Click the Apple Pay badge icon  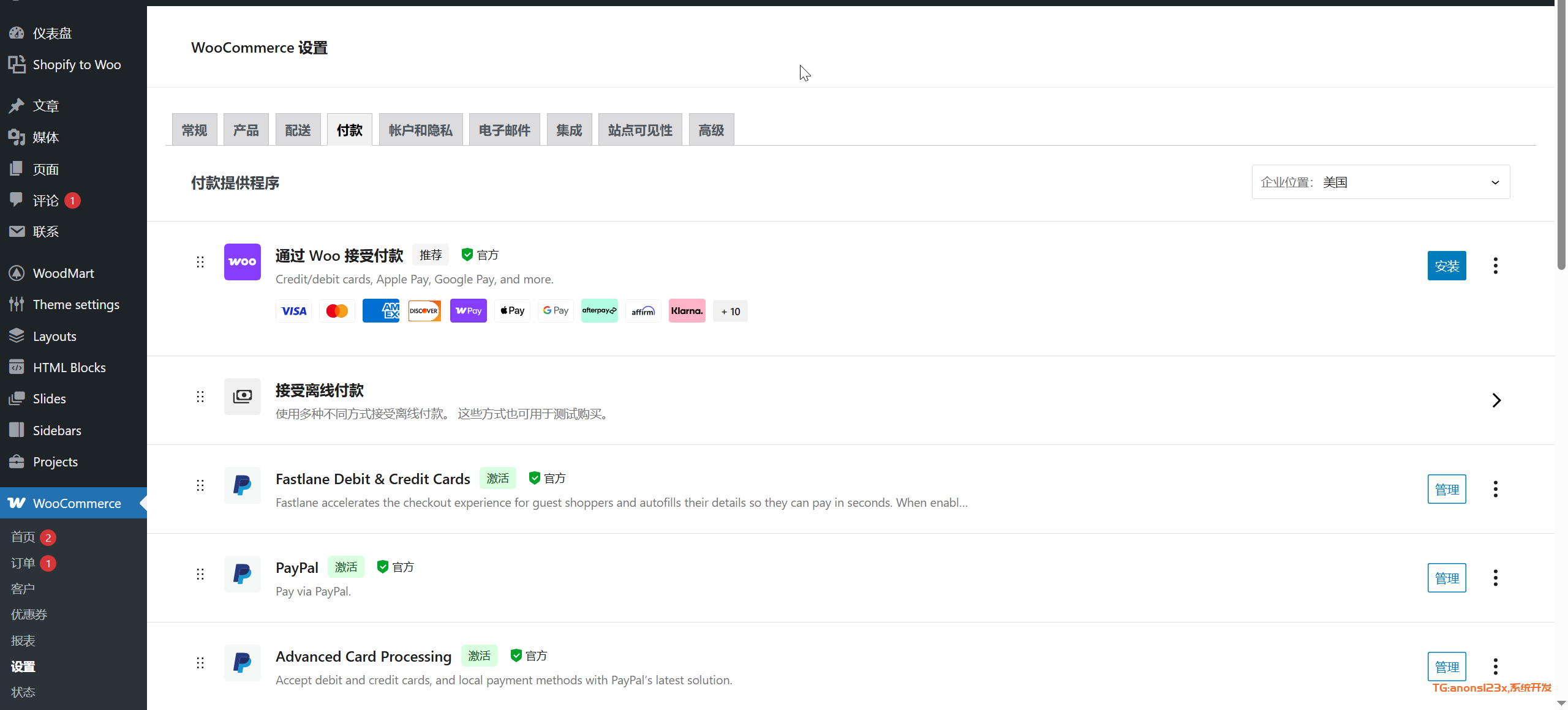point(512,311)
